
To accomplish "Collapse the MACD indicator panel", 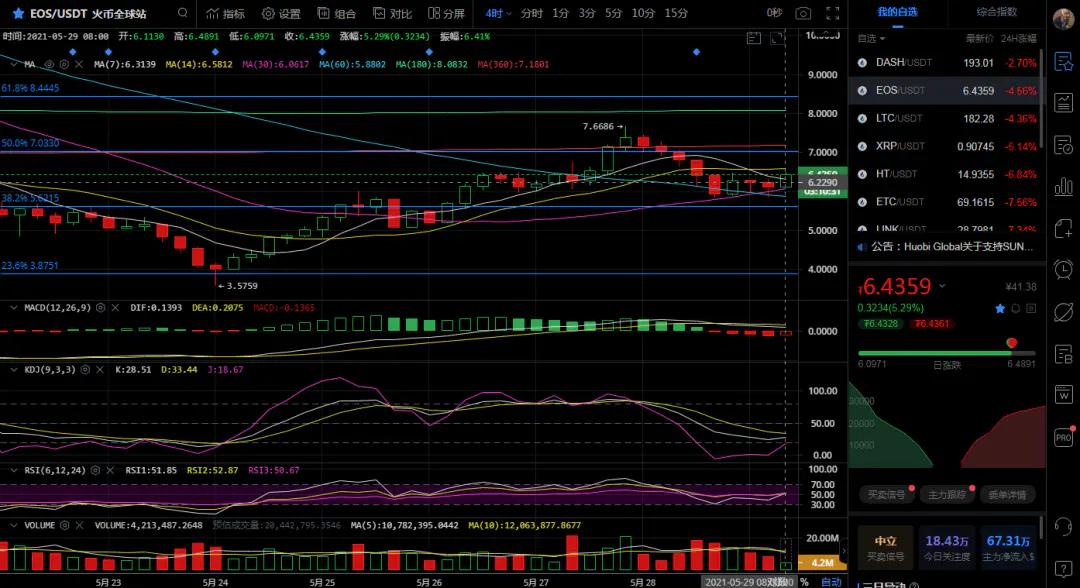I will [x=13, y=308].
